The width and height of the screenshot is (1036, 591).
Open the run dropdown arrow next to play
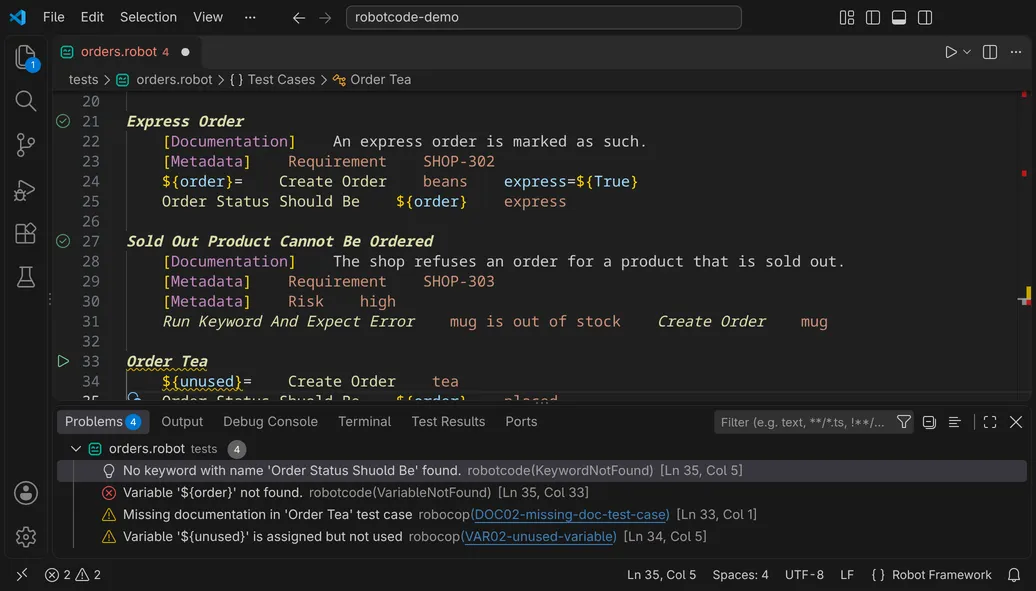coord(967,52)
